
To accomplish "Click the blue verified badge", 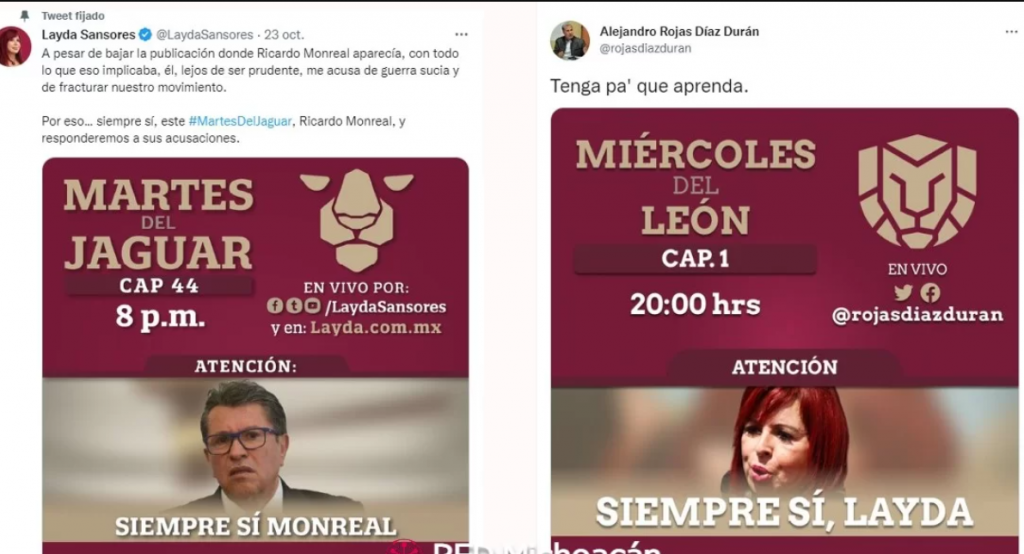I will [x=145, y=35].
